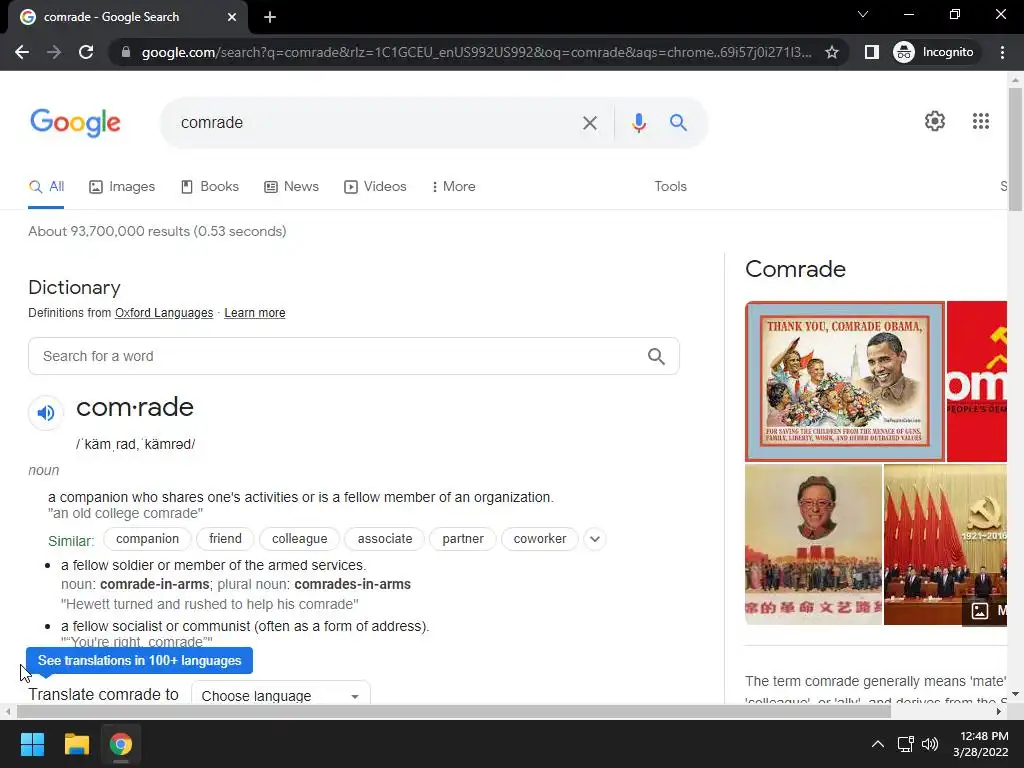Switch to the News tab

tap(291, 187)
